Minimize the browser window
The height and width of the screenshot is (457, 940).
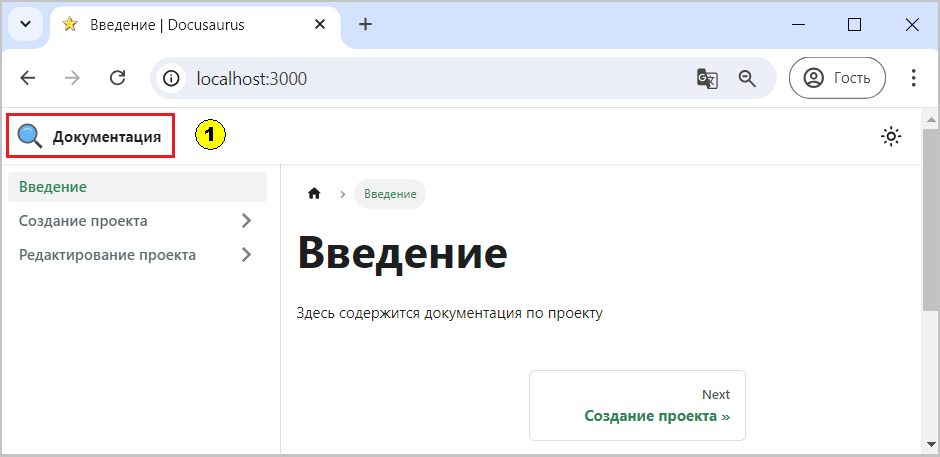tap(798, 25)
